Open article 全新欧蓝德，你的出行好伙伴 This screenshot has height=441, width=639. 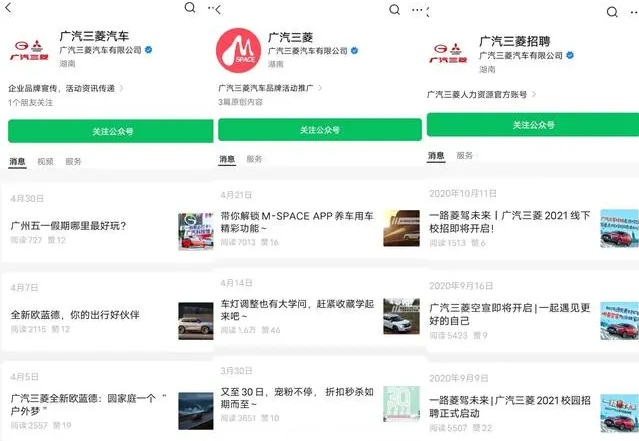75,315
